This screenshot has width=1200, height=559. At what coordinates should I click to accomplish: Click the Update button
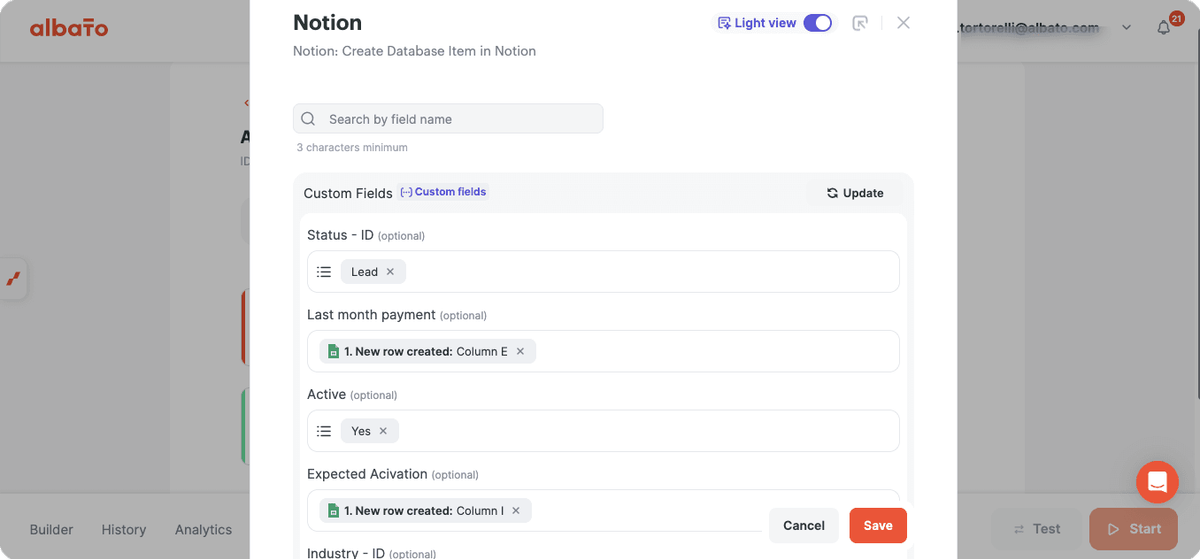pos(855,193)
